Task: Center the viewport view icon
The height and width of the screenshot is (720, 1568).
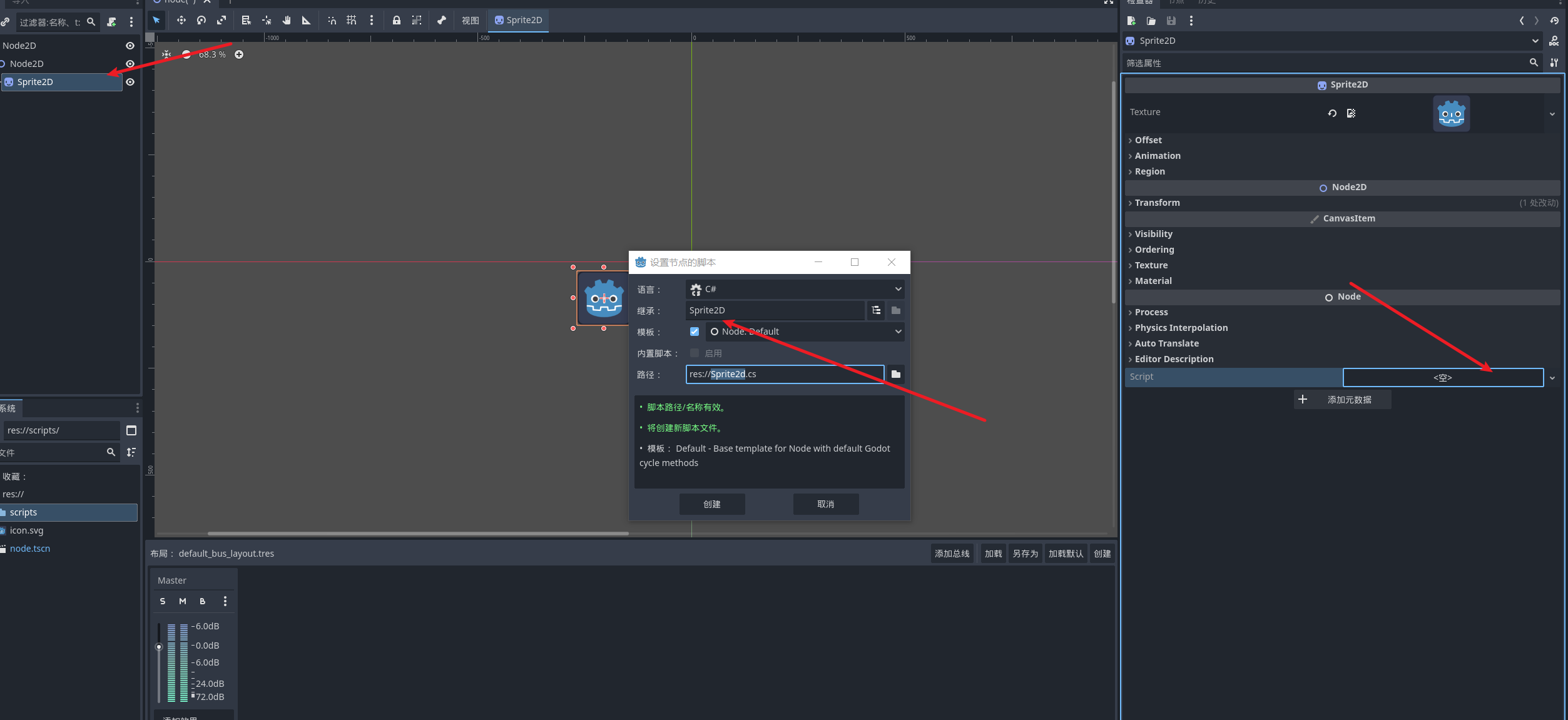Action: (x=166, y=54)
